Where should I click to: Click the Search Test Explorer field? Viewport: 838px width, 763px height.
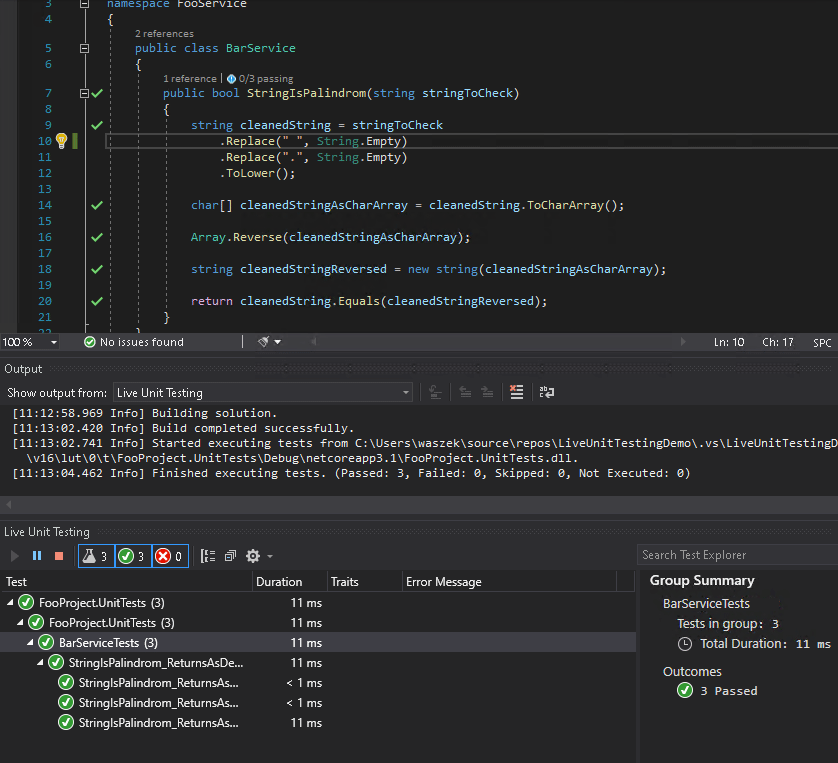tap(735, 554)
